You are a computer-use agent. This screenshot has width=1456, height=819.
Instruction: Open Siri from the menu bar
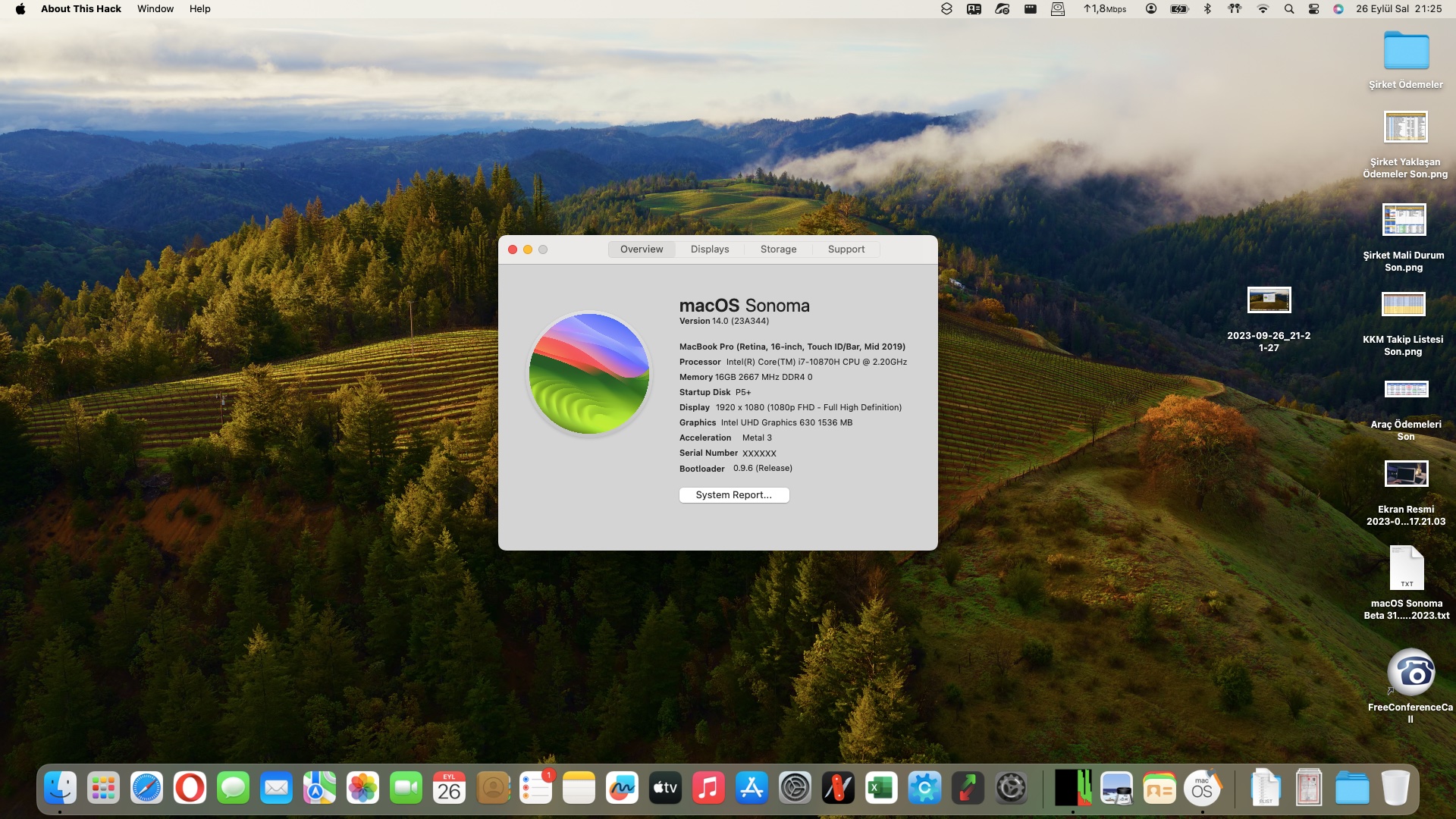point(1338,9)
